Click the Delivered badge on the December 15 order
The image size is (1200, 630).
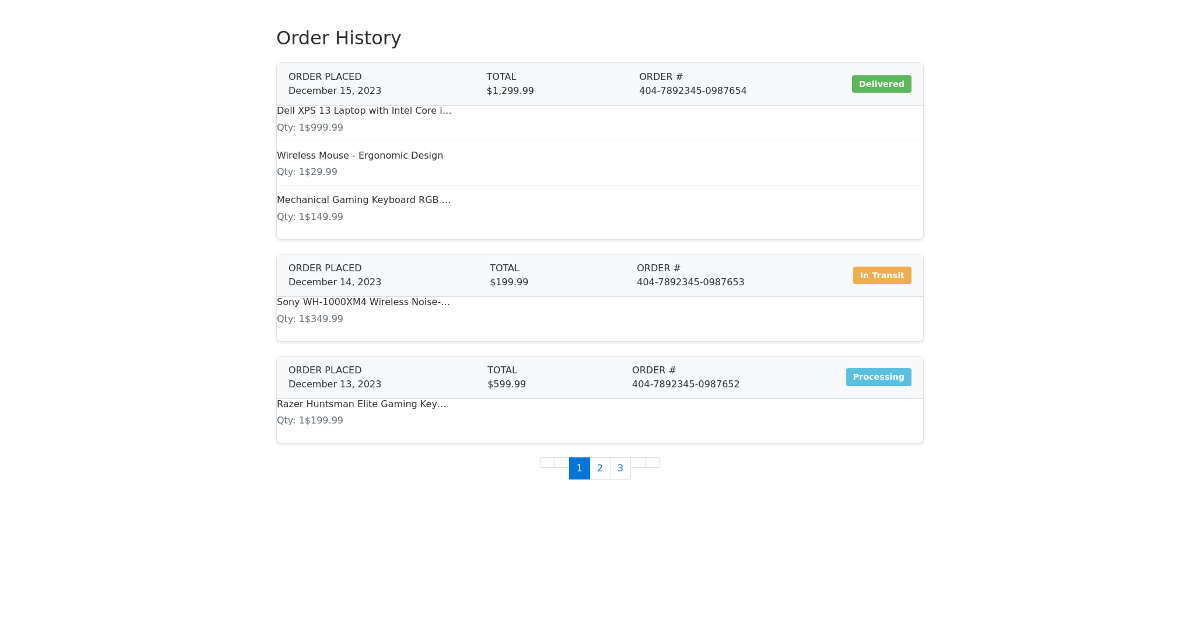point(881,84)
